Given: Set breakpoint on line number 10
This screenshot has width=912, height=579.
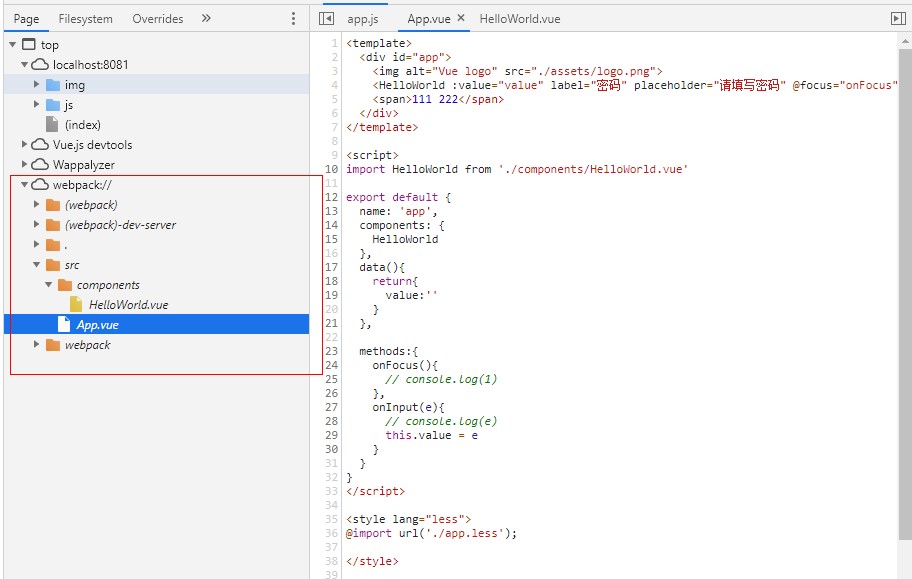Looking at the screenshot, I should point(331,169).
